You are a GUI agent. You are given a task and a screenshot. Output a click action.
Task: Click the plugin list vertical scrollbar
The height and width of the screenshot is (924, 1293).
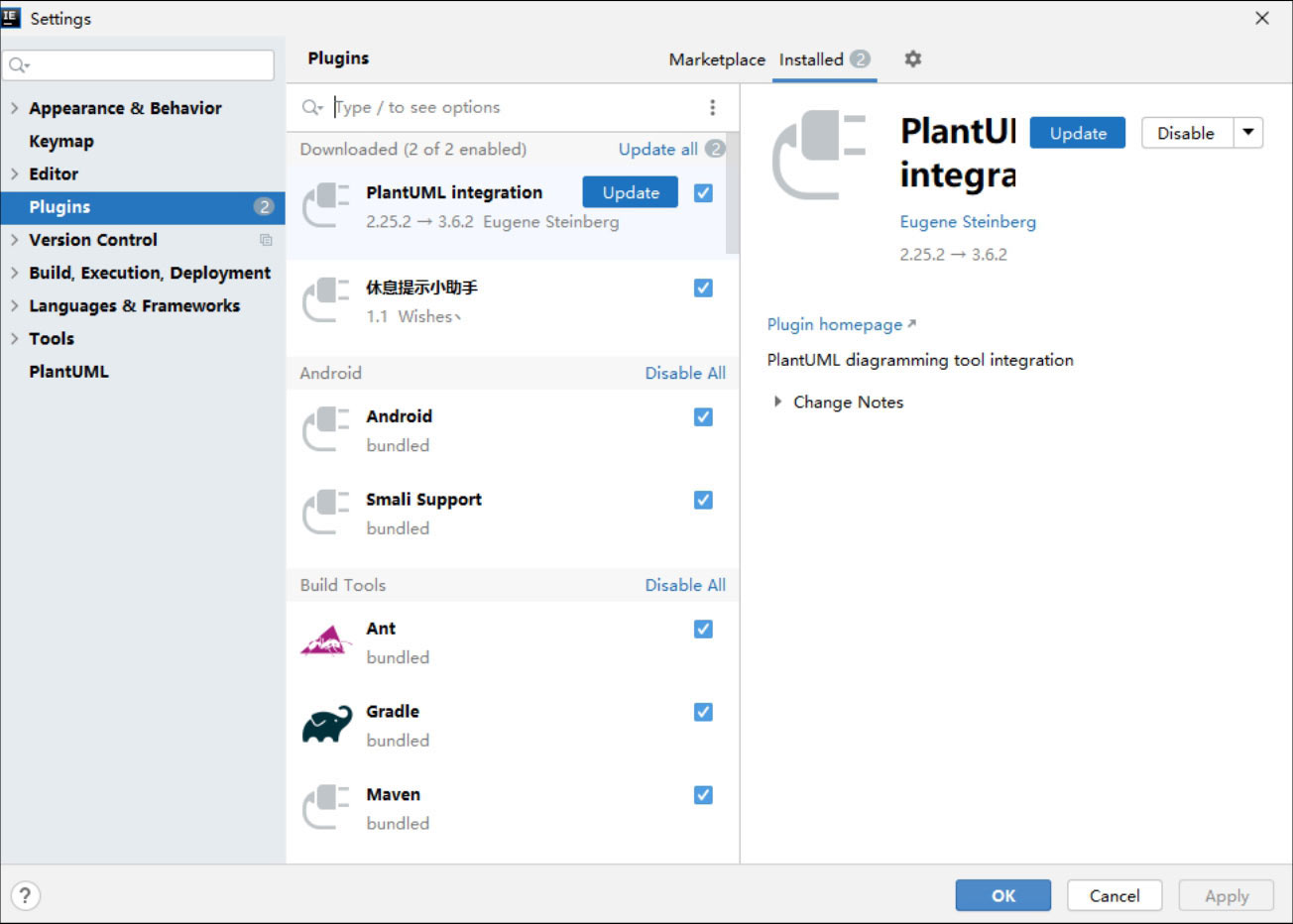(733, 193)
